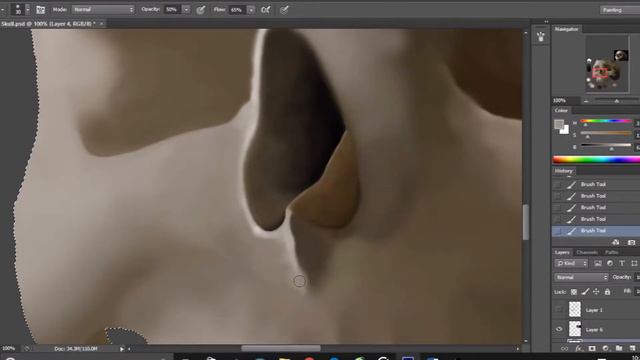Viewport: 640px width, 360px height.
Task: Open the Brush Presets panel icon
Action: (x=541, y=37)
